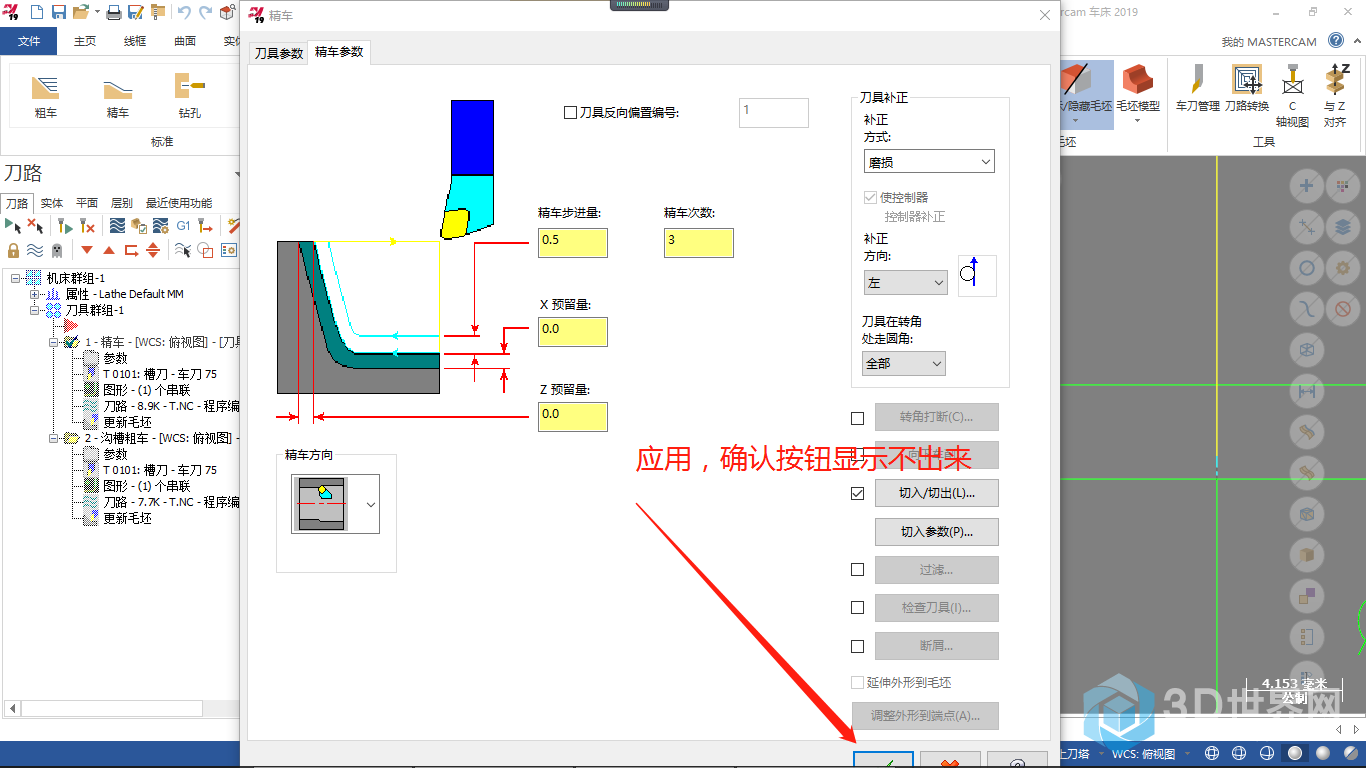The image size is (1366, 768).
Task: Click the blue help question mark icon
Action: (1336, 41)
